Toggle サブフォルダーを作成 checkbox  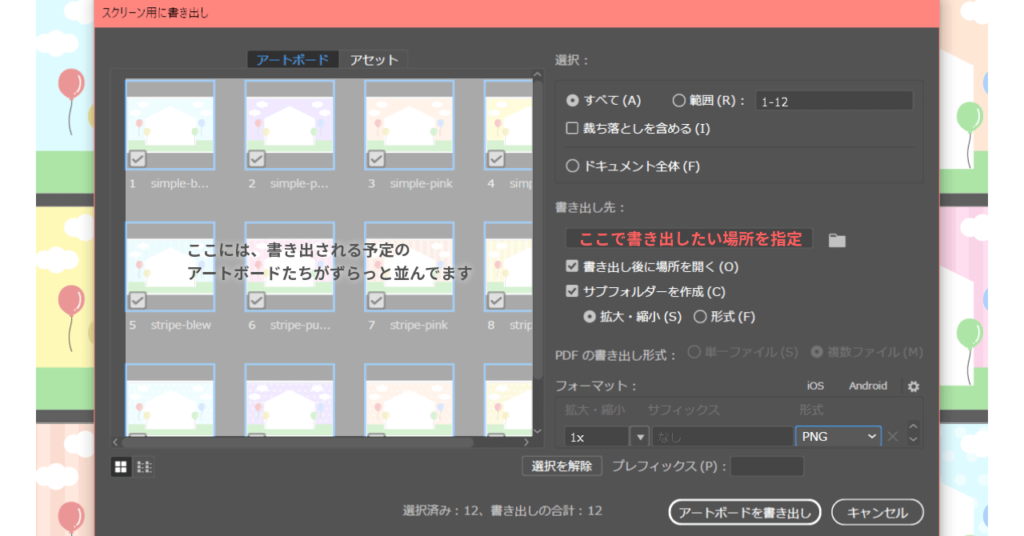click(572, 292)
